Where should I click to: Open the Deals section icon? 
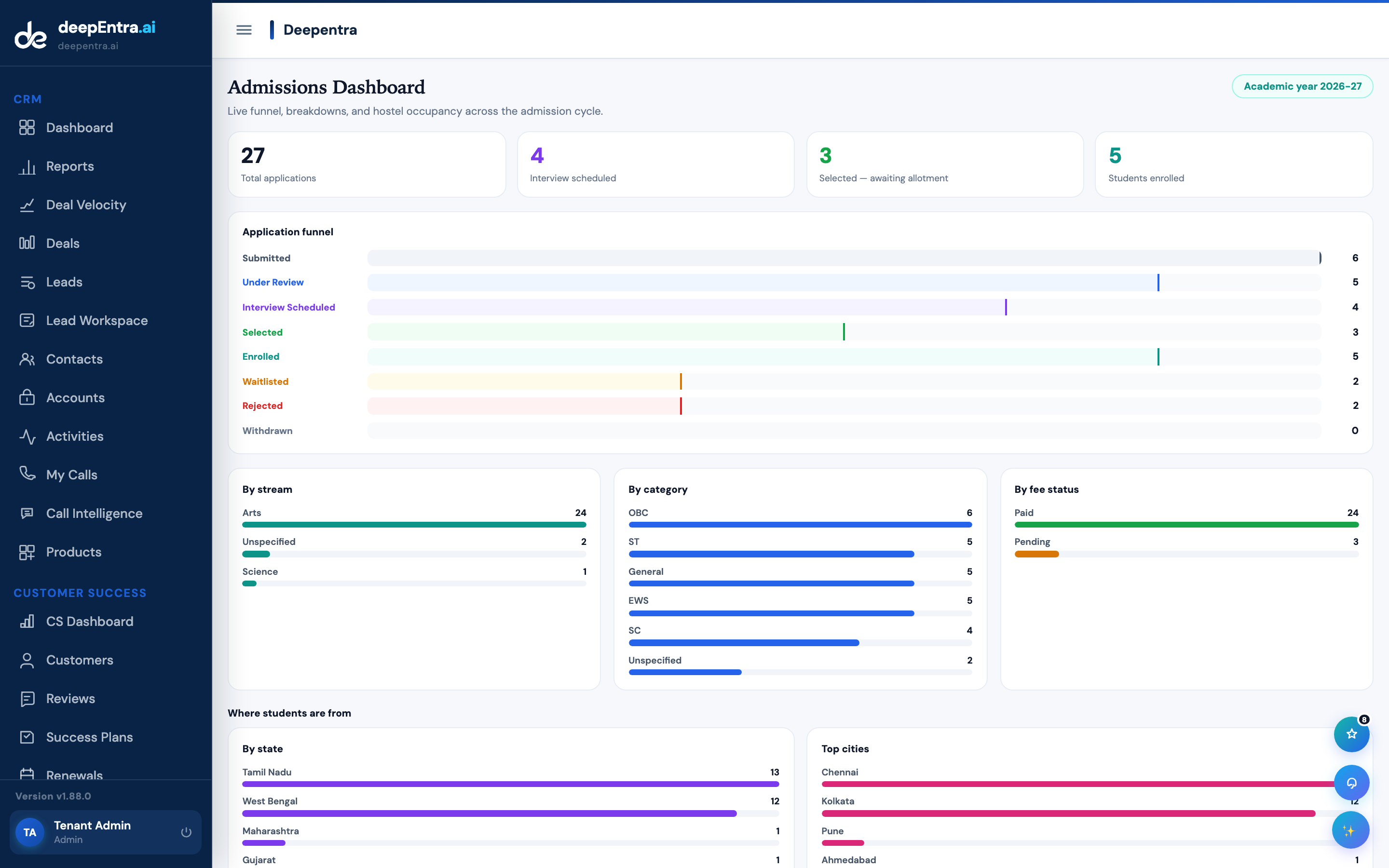(27, 244)
